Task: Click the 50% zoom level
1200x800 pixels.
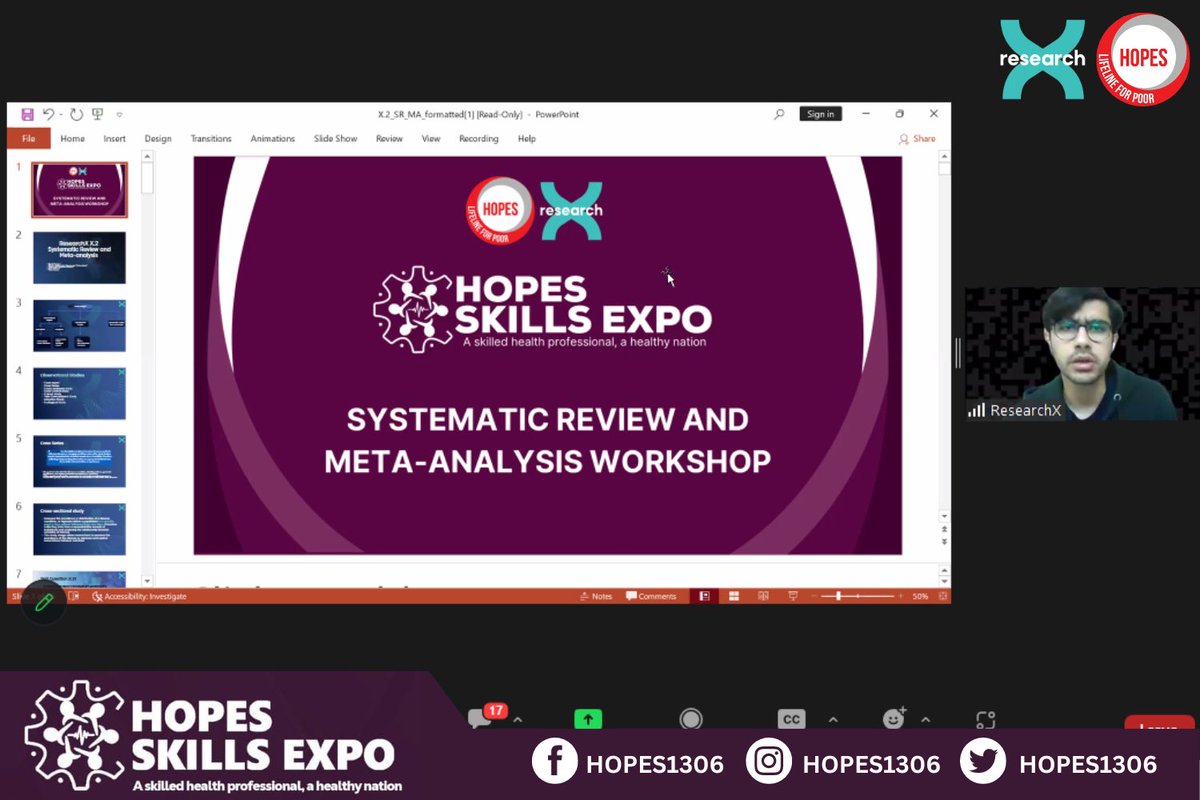Action: coord(920,596)
